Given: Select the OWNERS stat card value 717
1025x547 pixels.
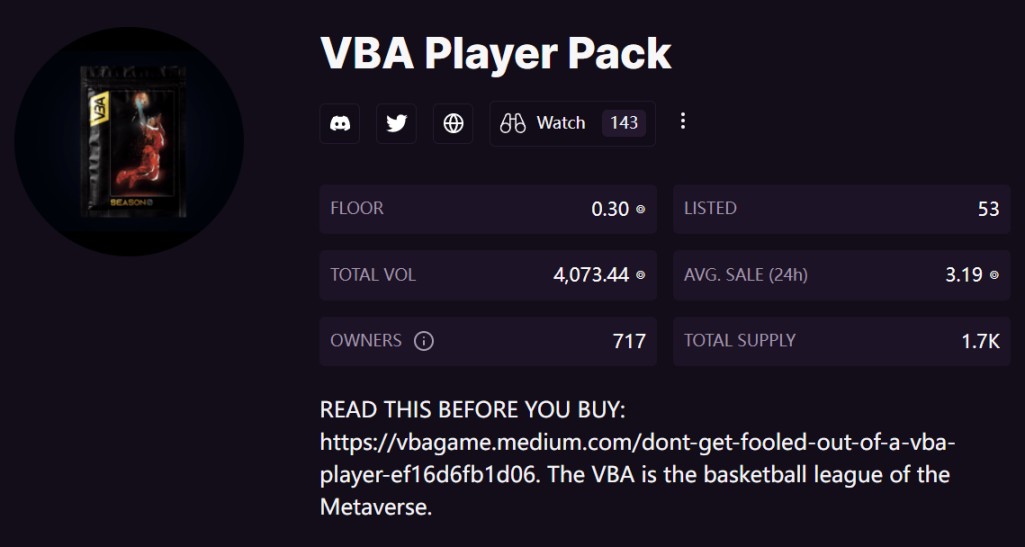Looking at the screenshot, I should (629, 341).
